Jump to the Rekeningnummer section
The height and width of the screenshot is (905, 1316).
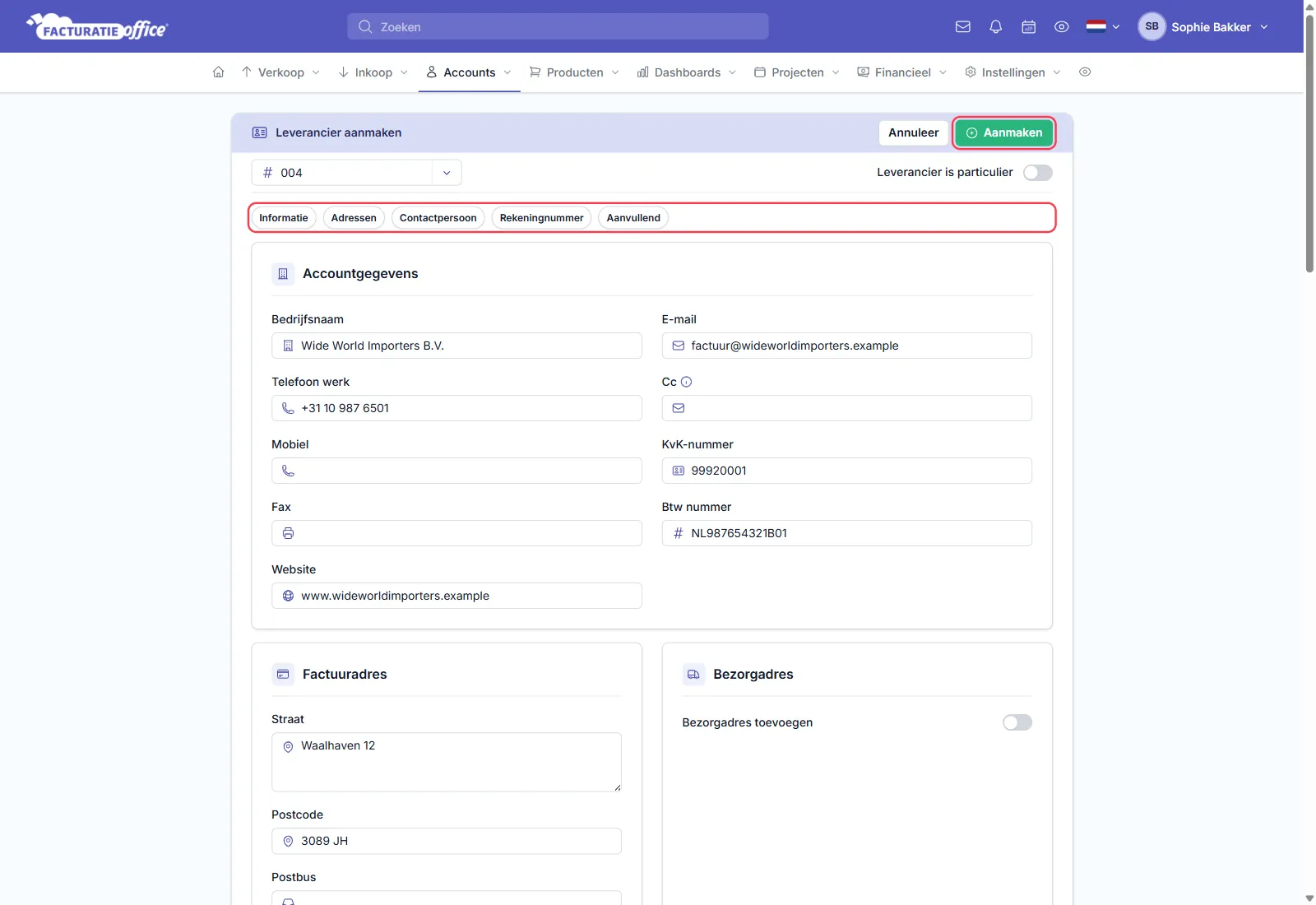click(541, 218)
